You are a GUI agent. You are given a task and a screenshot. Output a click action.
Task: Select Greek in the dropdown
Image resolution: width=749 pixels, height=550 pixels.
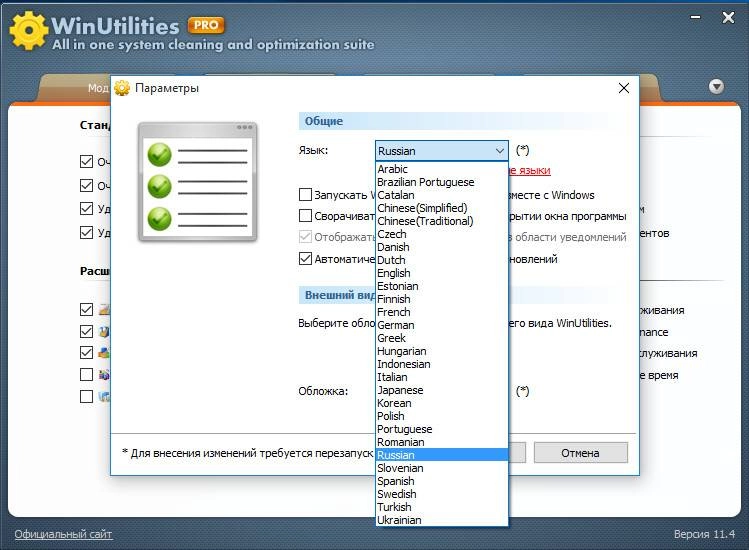[x=441, y=338]
